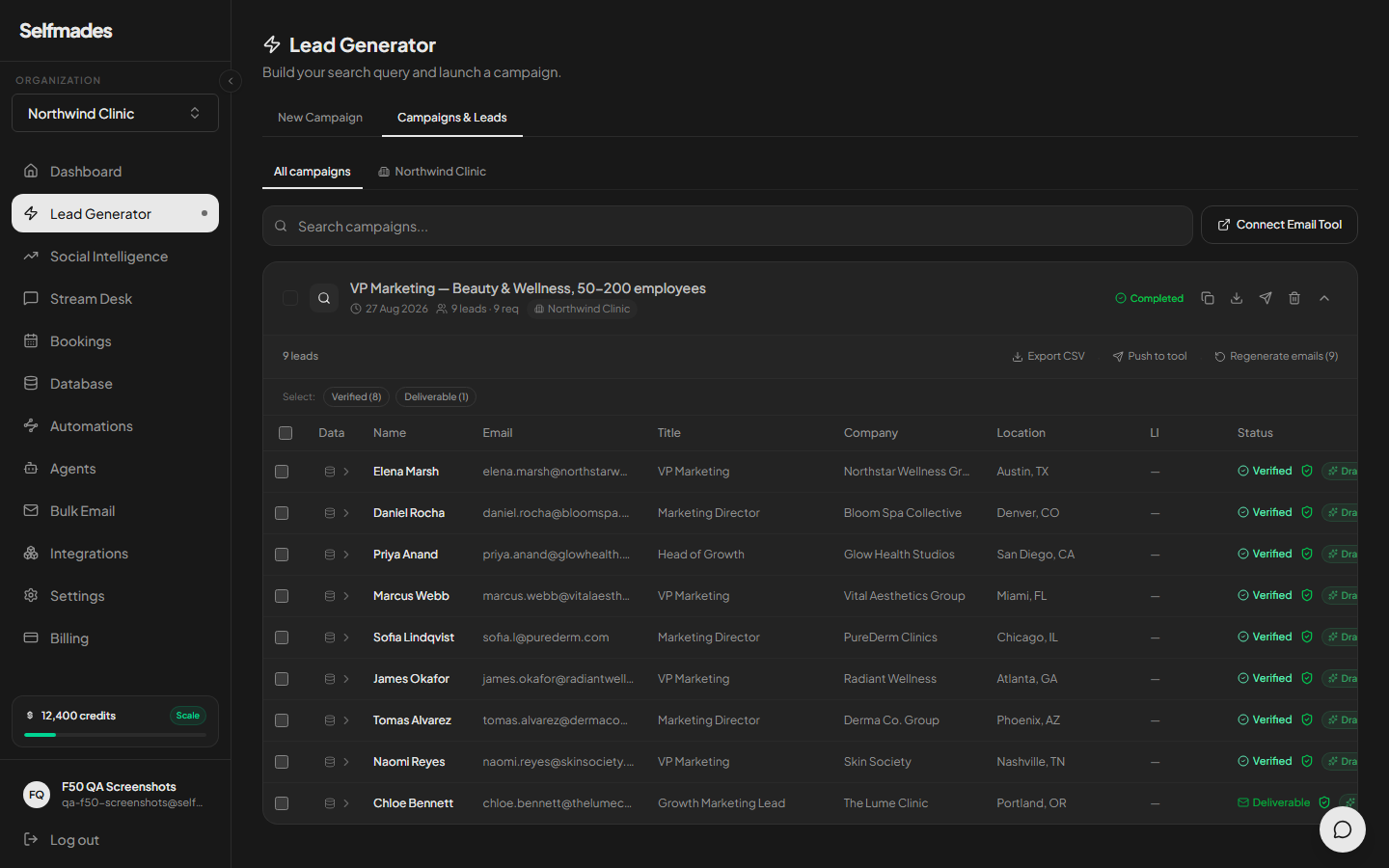This screenshot has width=1389, height=868.
Task: Open the data record icon for Priya Anand
Action: [330, 555]
